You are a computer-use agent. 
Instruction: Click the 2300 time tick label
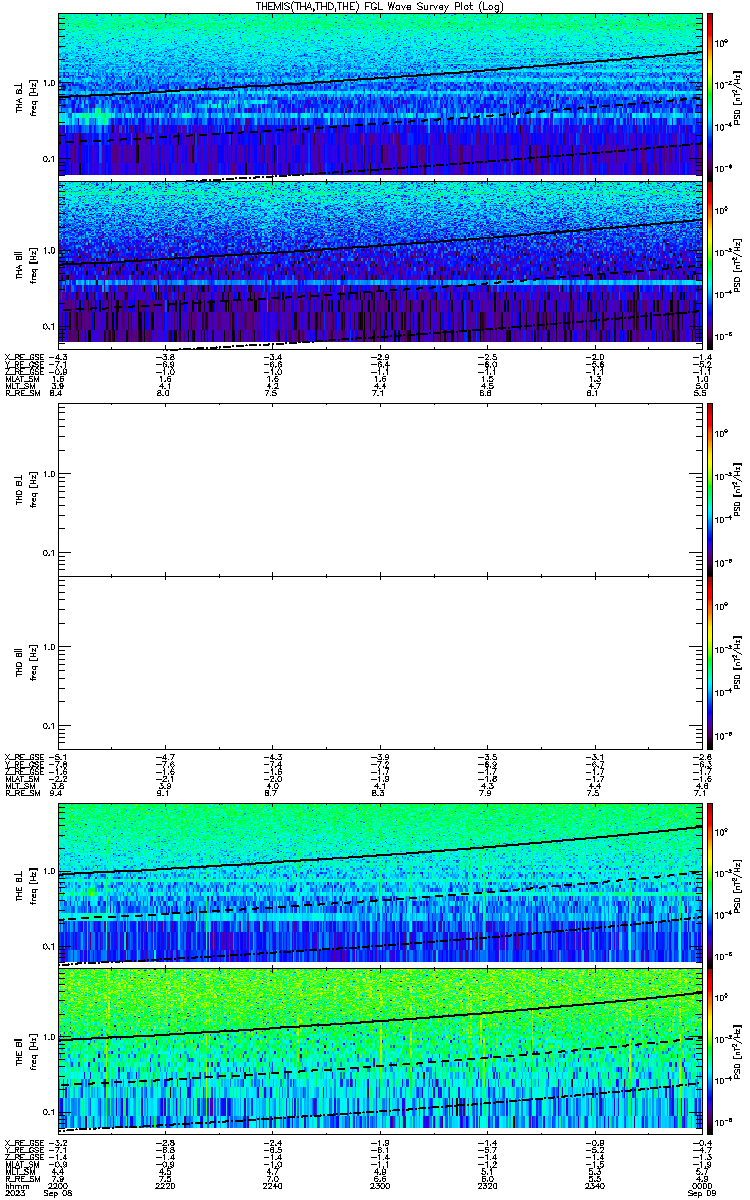(x=380, y=1185)
